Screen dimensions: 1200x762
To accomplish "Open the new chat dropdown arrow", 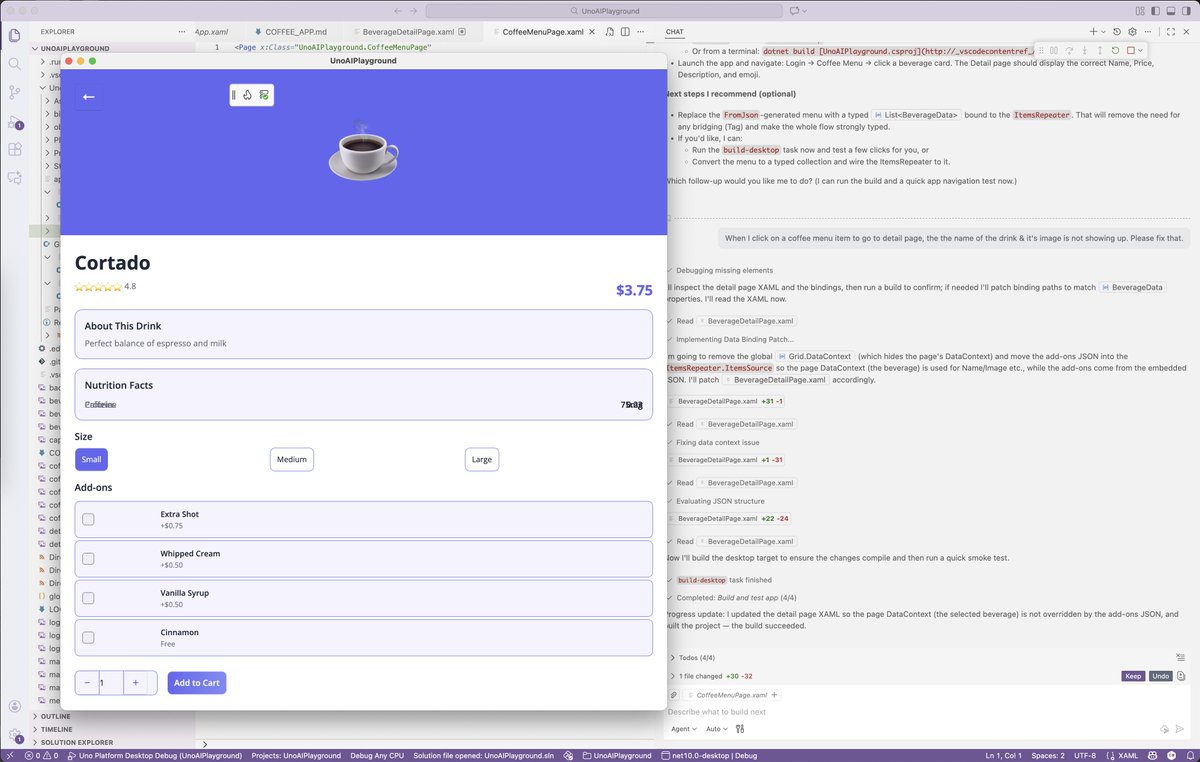I will [x=1103, y=31].
